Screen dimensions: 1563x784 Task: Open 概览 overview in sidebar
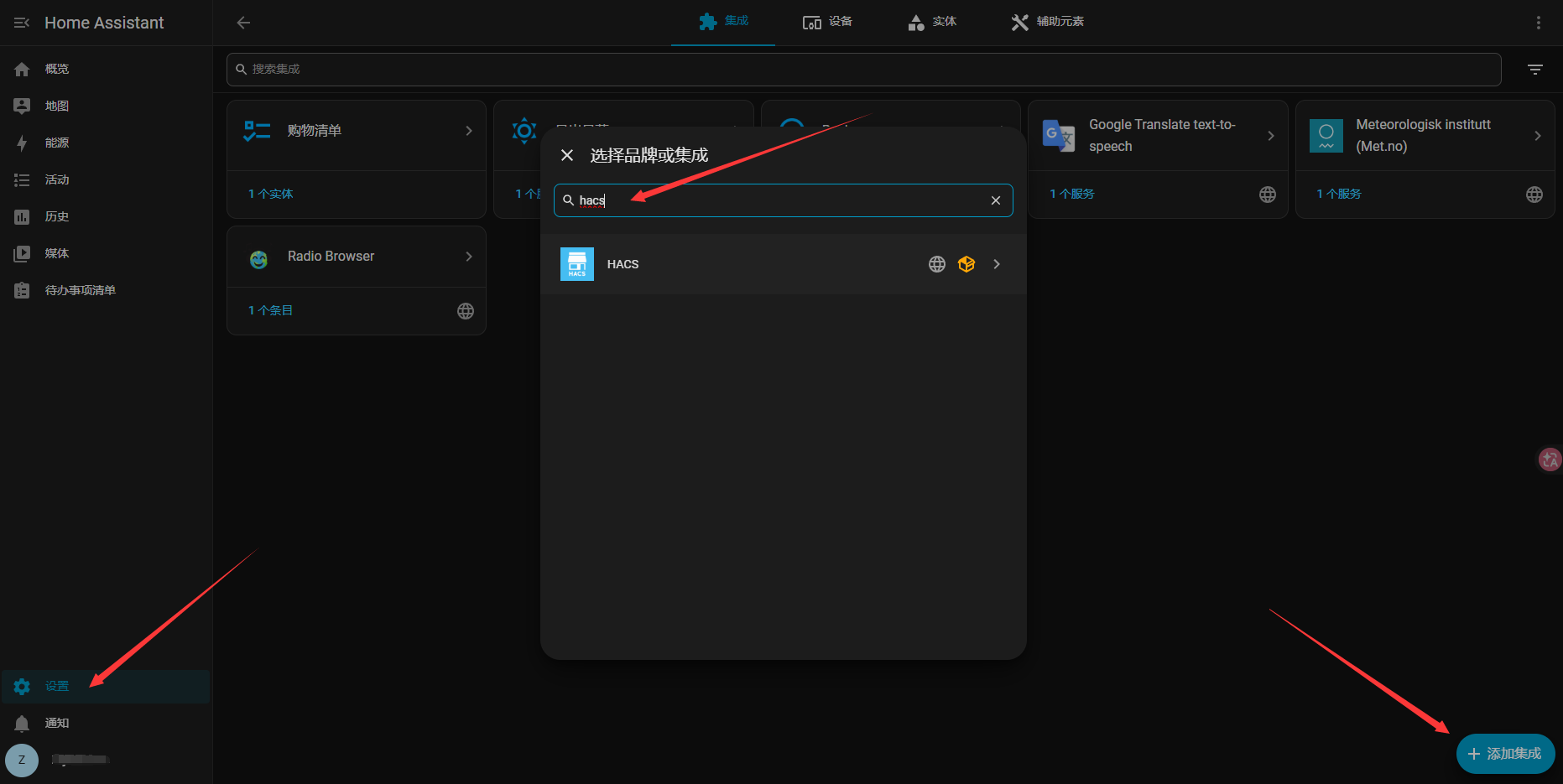[x=106, y=69]
